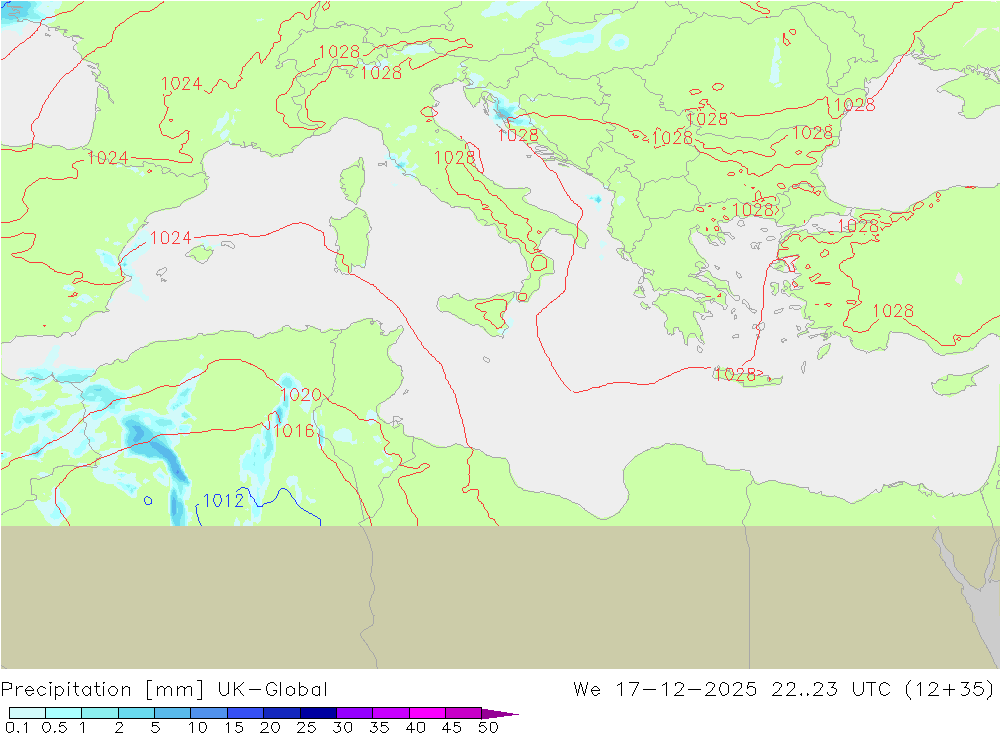Select the red 1016 isobar label
1000x733 pixels.
(294, 431)
